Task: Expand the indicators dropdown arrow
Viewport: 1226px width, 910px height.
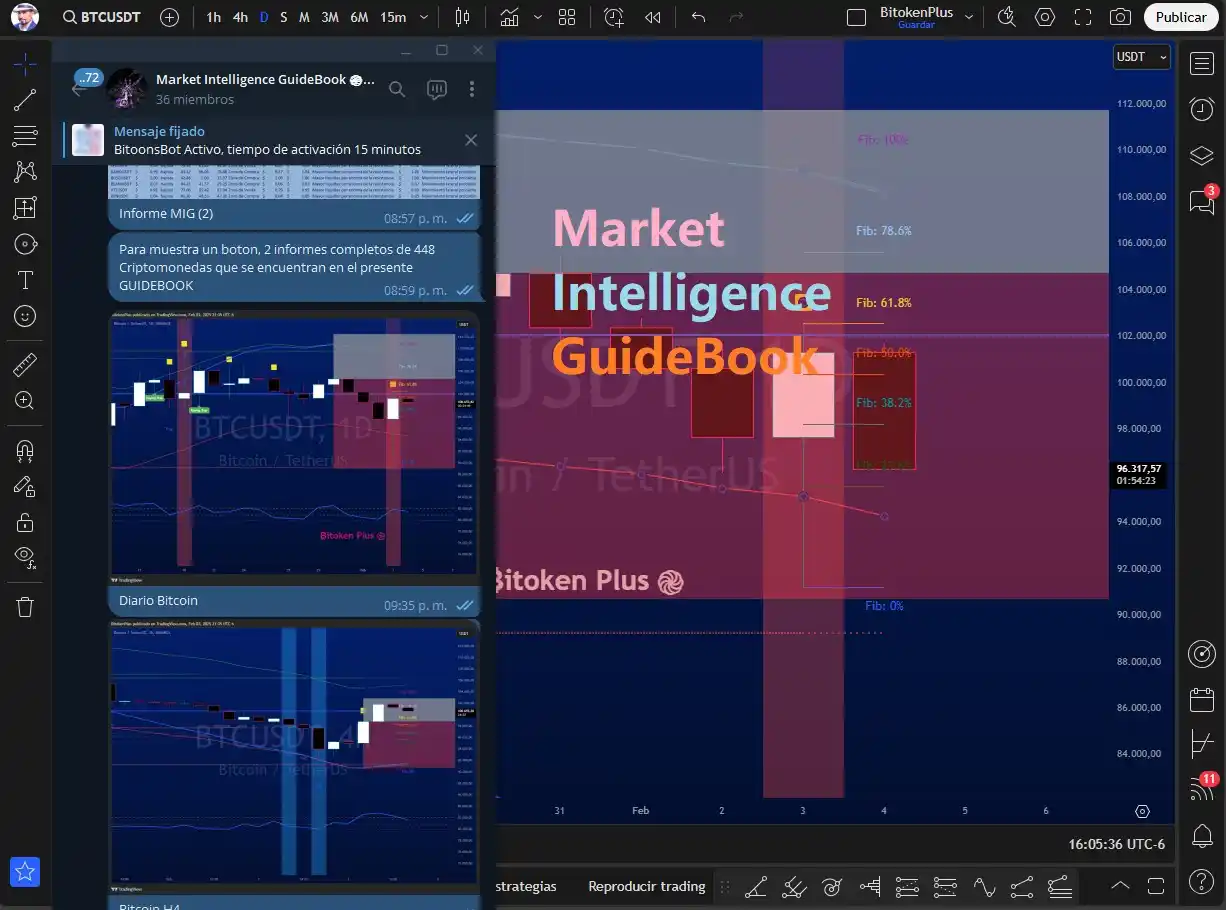Action: coord(538,17)
